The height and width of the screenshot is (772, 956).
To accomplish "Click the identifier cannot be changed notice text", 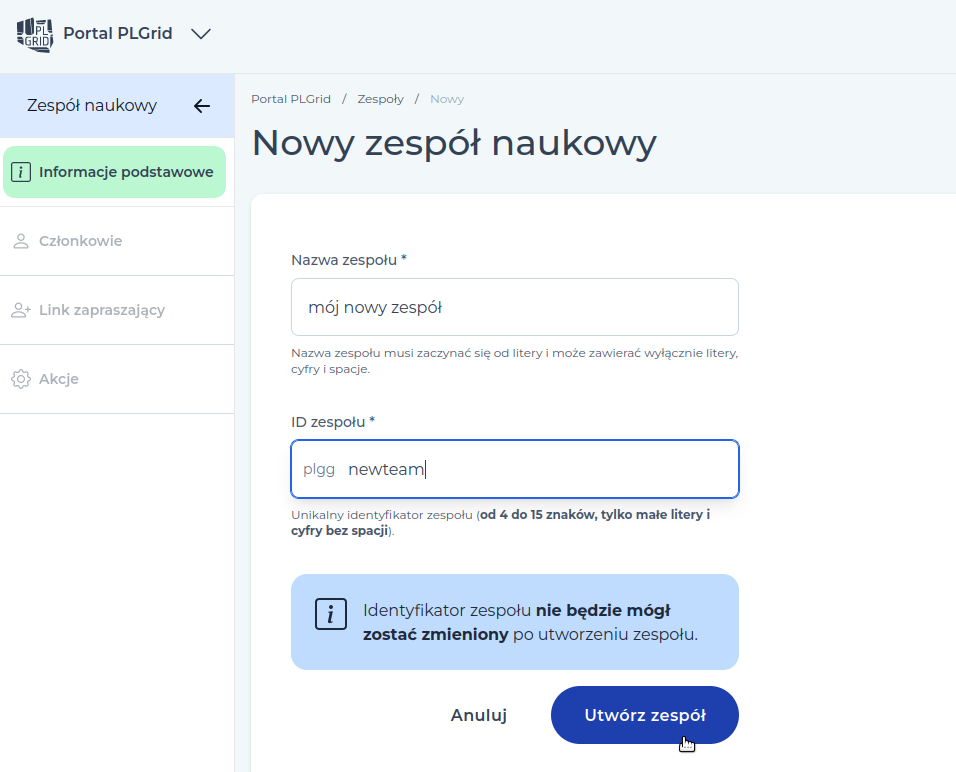I will tap(530, 622).
